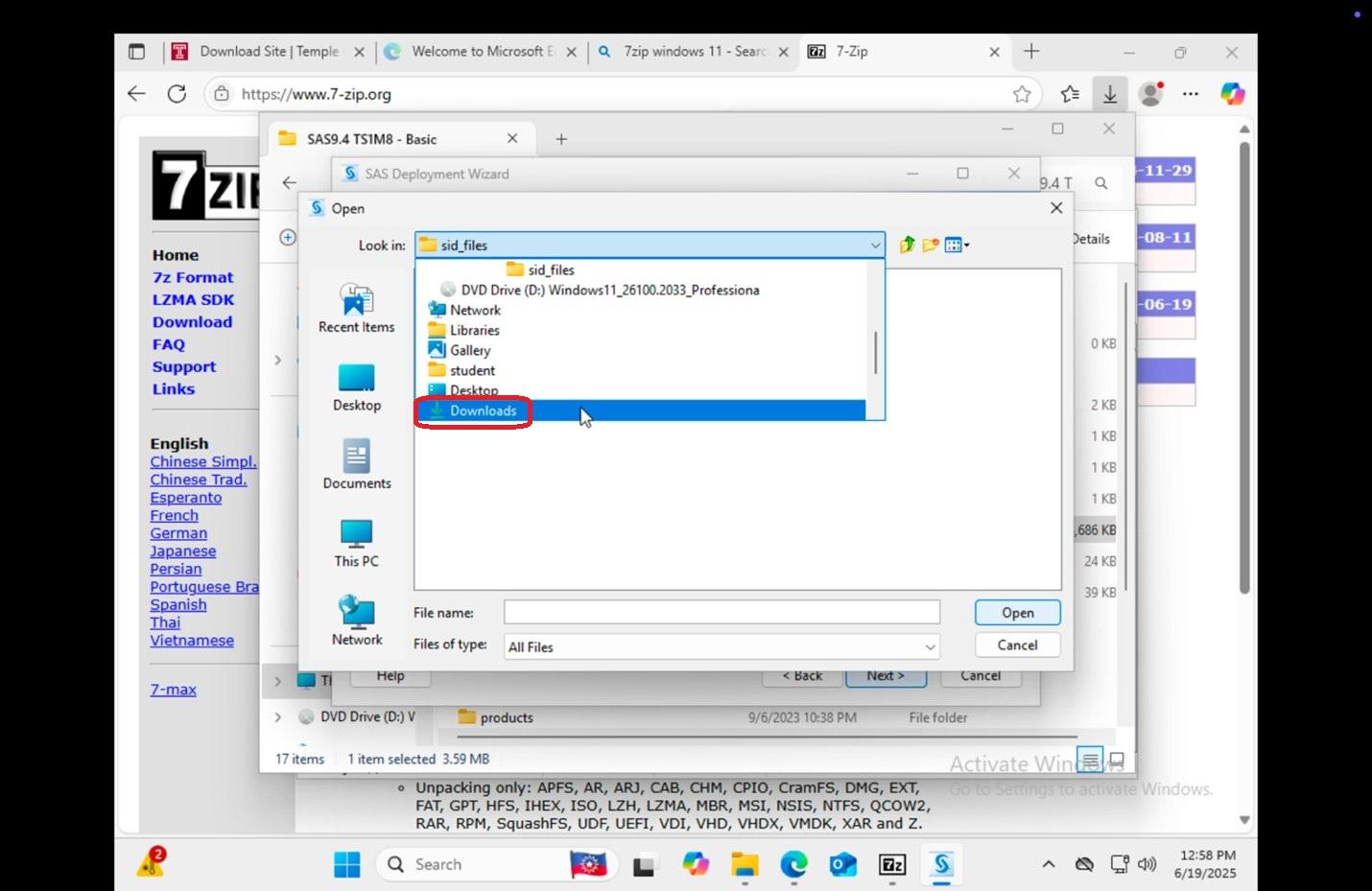Choose Desktop in the Look in dropdown list
1372x891 pixels.
click(641, 390)
